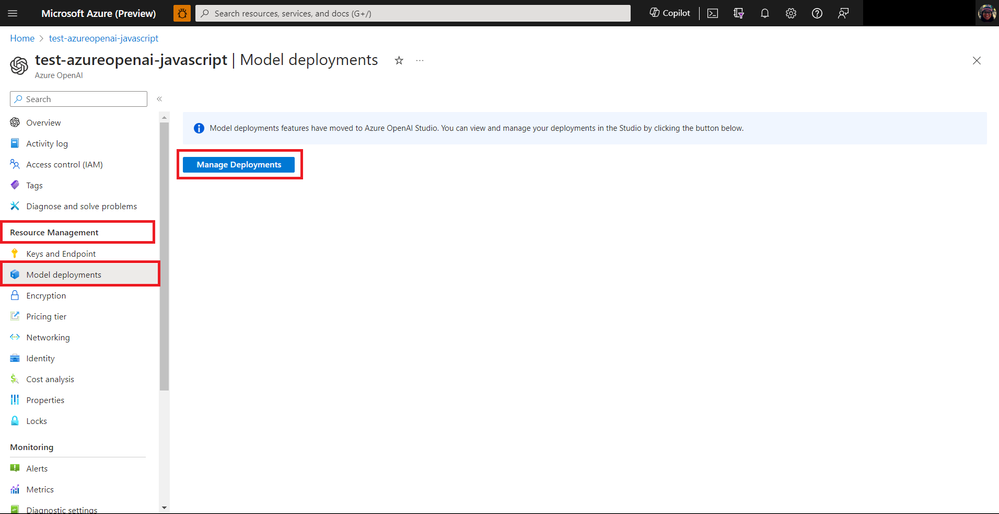This screenshot has height=514, width=999.
Task: Click the Activity log icon
Action: coord(15,144)
